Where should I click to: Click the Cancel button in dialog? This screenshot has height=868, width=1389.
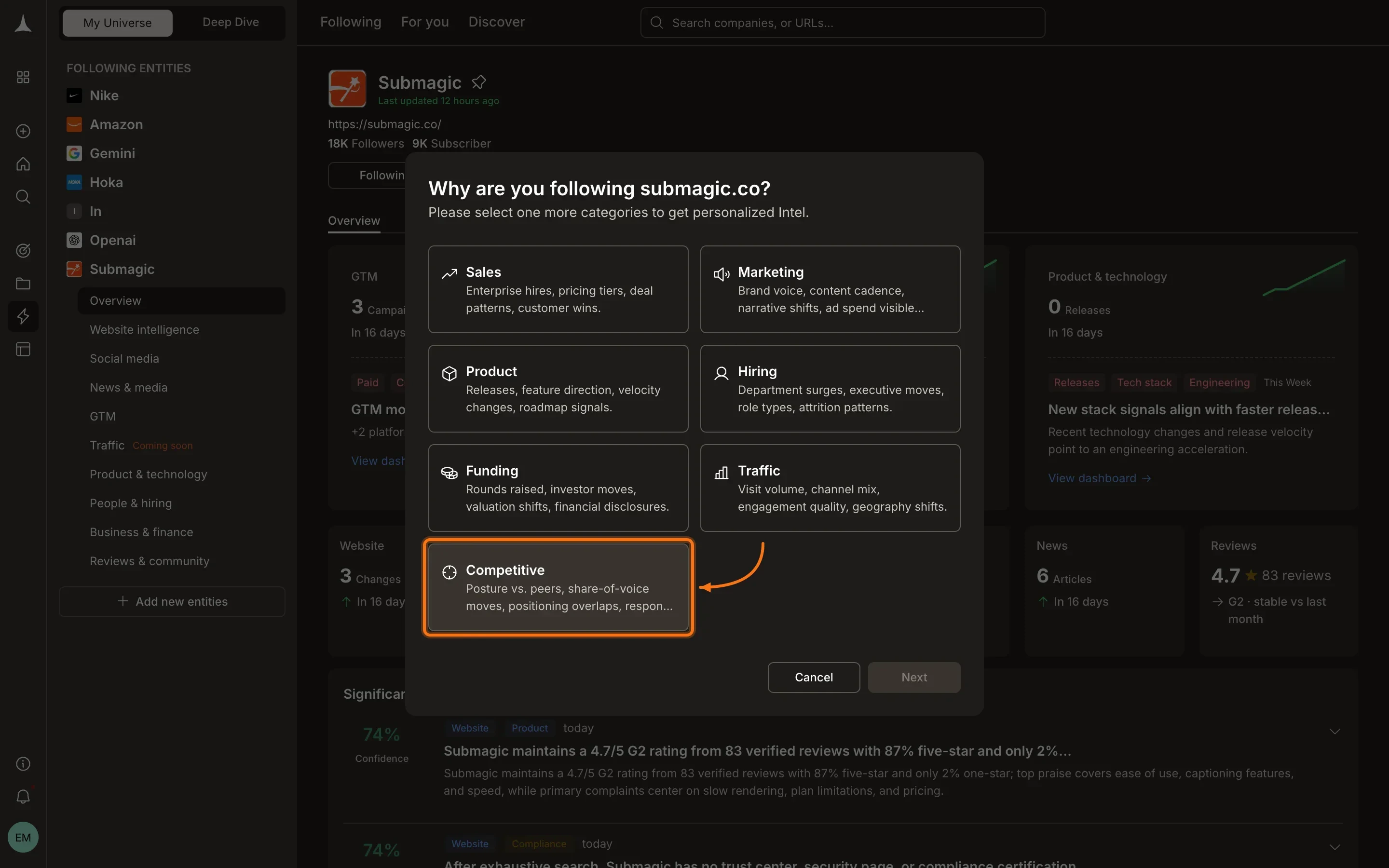click(813, 678)
